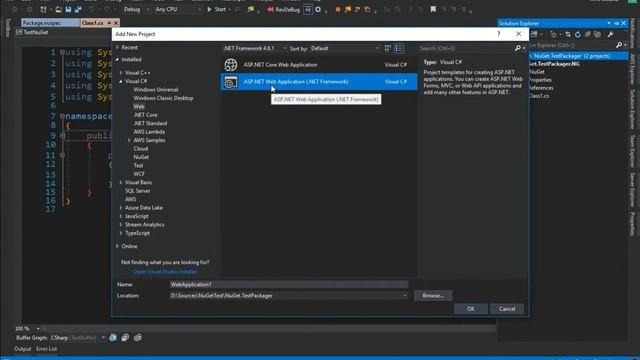Viewport: 640px width, 360px height.
Task: Switch to the Class1.cs editor tab
Action: click(93, 23)
